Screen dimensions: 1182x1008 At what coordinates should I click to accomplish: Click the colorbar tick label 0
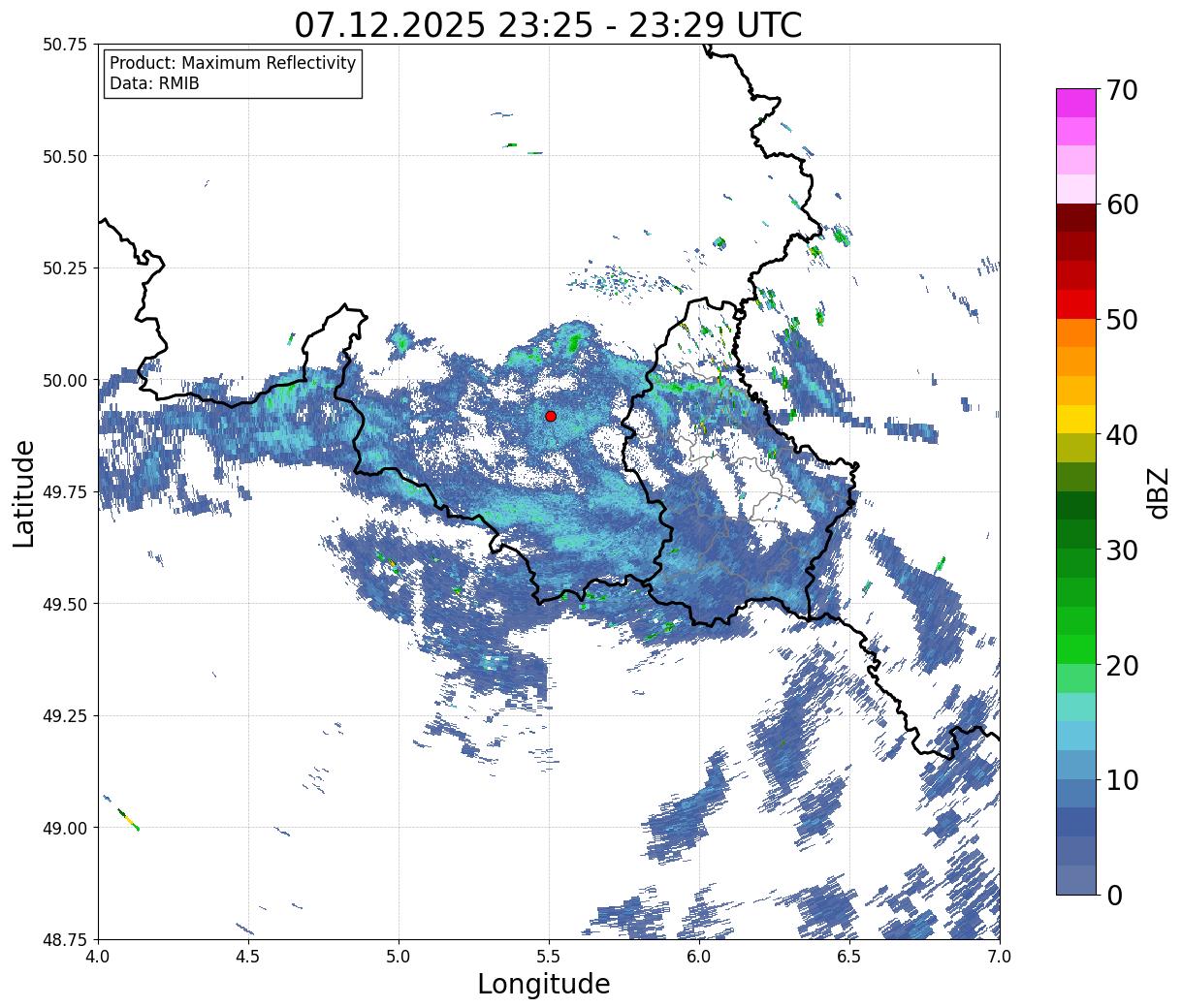1114,896
